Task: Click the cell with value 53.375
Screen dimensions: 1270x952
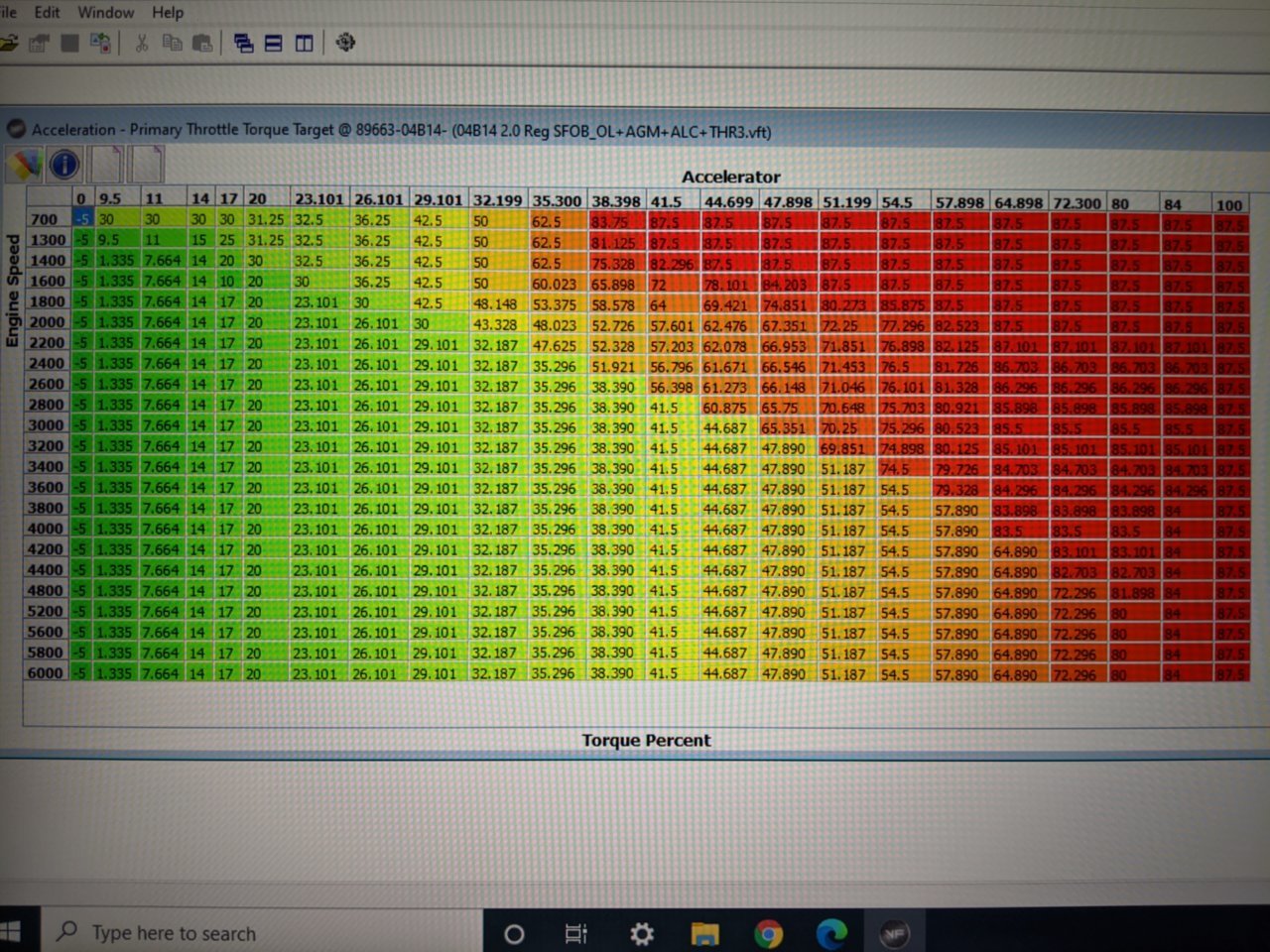Action: coord(557,304)
